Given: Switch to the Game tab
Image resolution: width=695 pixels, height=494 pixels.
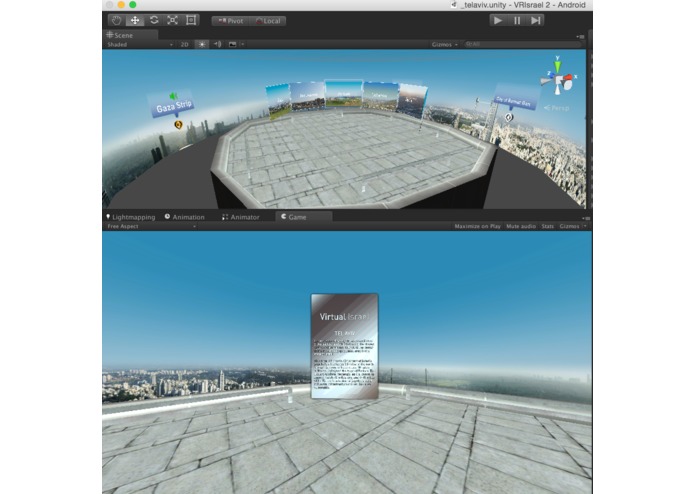Looking at the screenshot, I should (304, 217).
